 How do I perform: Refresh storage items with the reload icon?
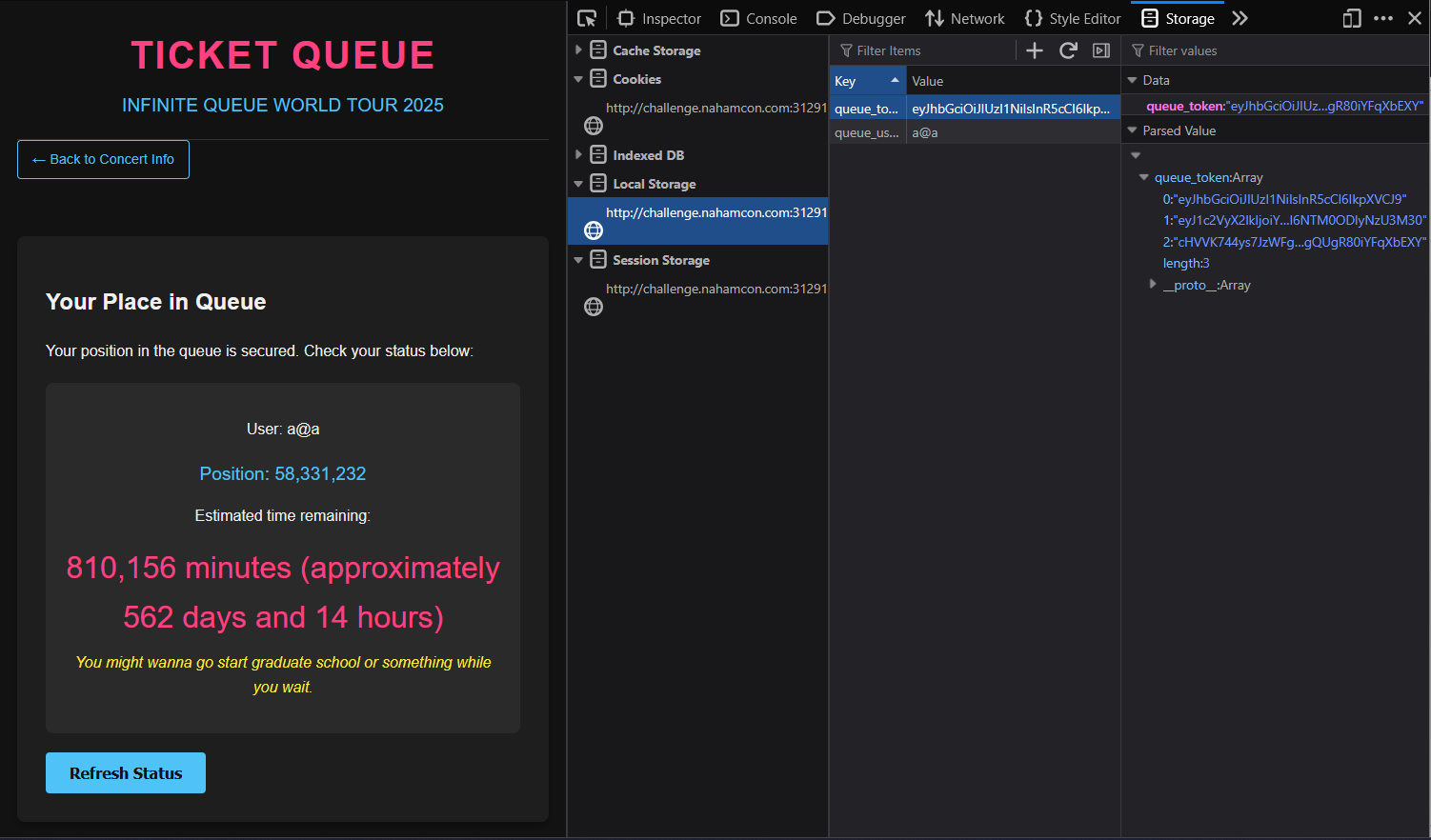pyautogui.click(x=1068, y=50)
